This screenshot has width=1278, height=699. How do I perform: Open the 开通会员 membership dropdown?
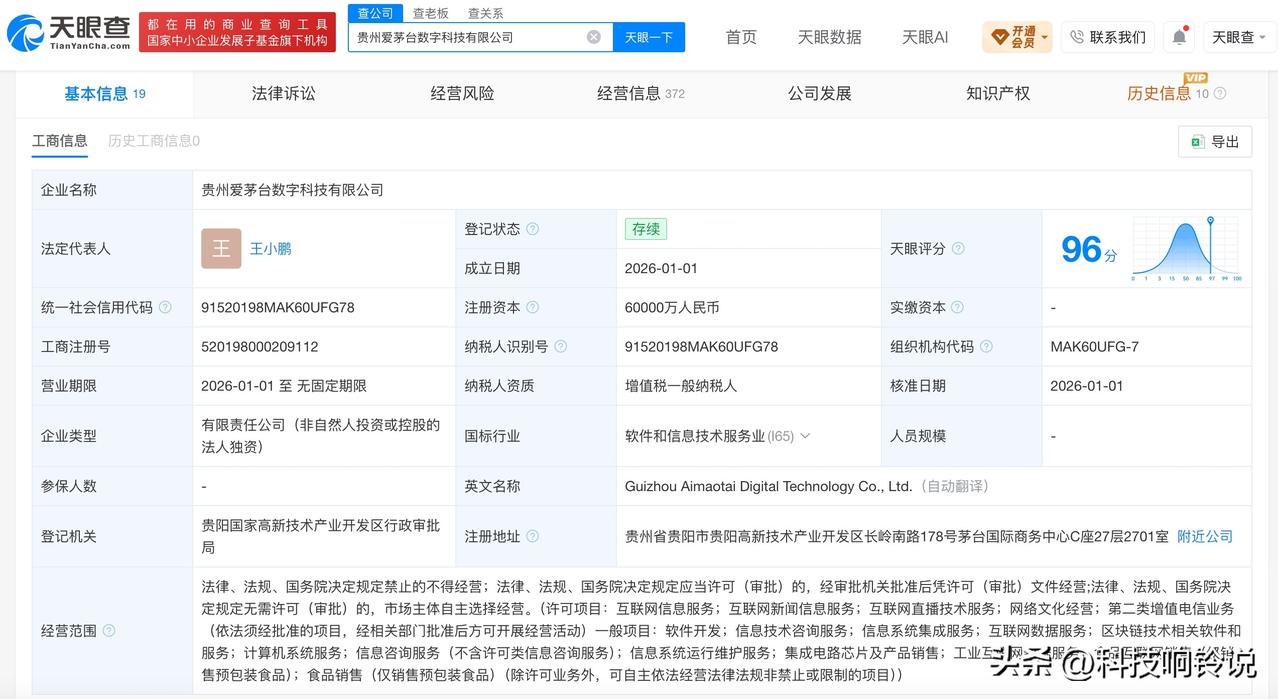(x=1017, y=37)
